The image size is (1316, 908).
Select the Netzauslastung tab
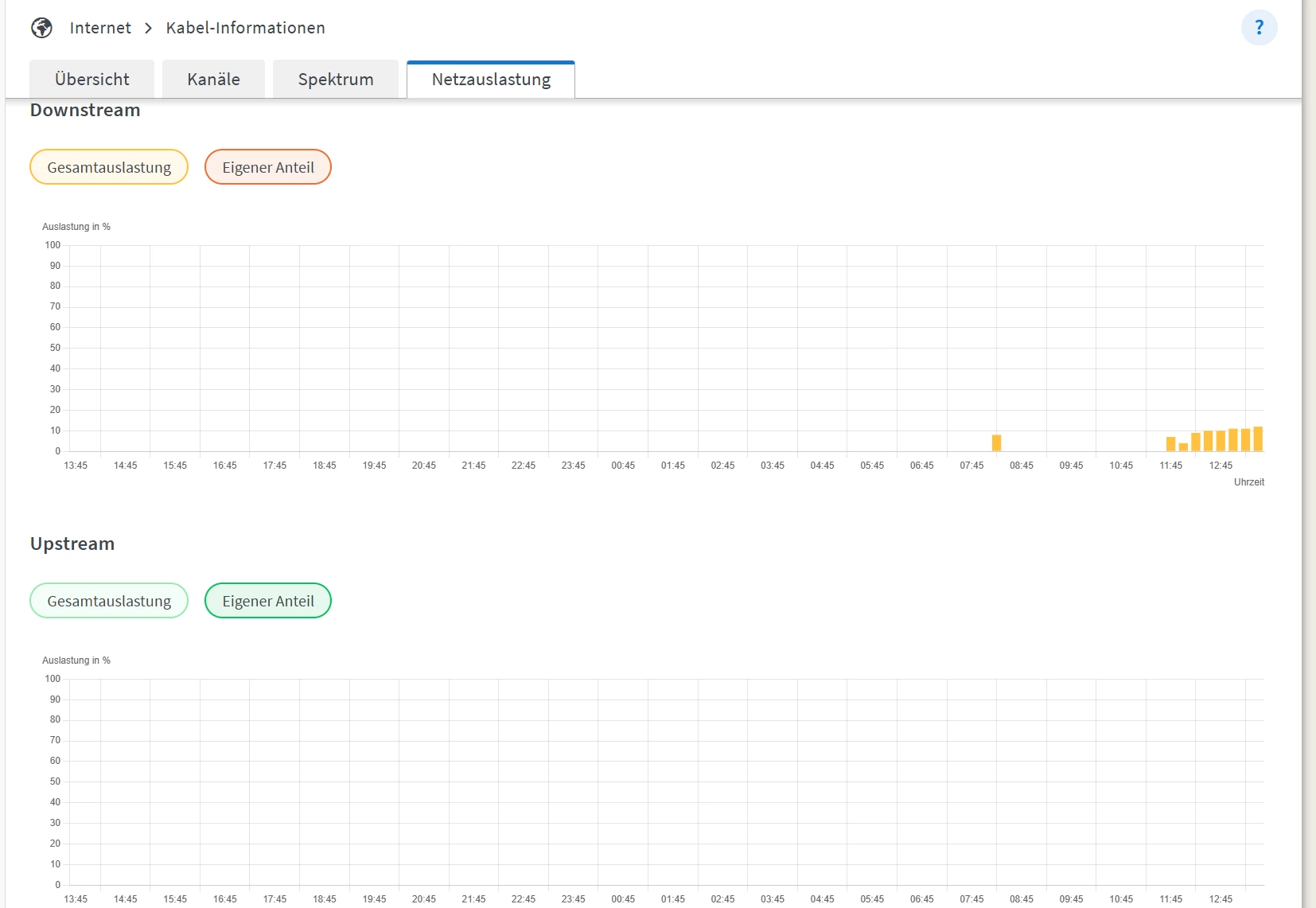coord(491,80)
